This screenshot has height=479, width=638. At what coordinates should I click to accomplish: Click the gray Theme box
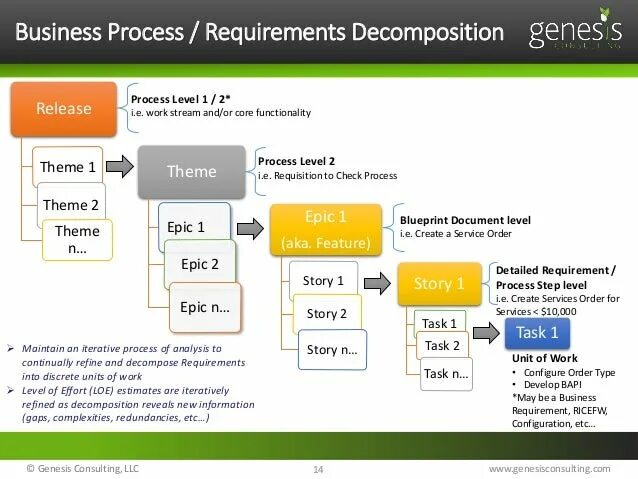click(192, 172)
